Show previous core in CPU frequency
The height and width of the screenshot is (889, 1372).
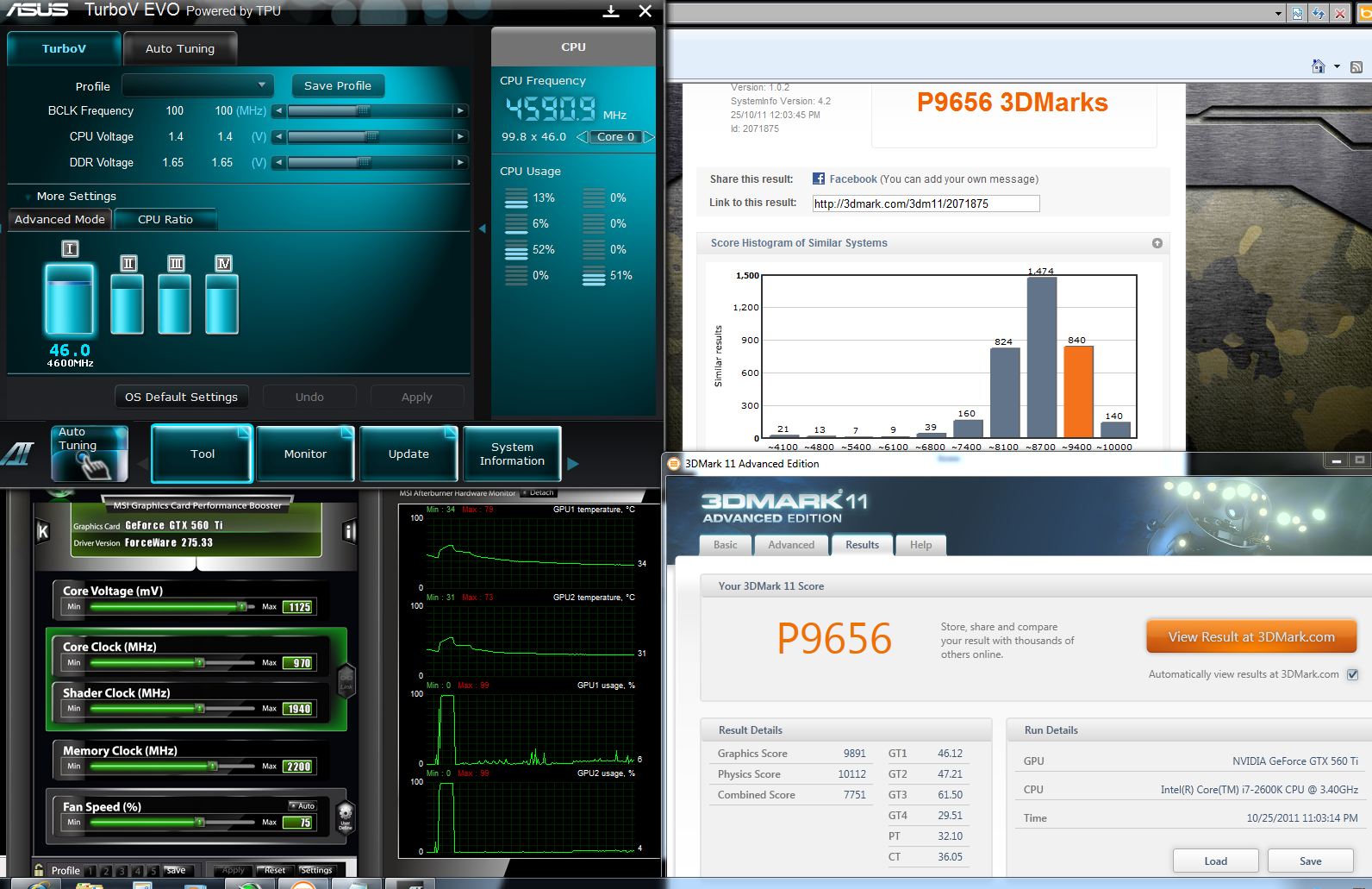coord(582,137)
